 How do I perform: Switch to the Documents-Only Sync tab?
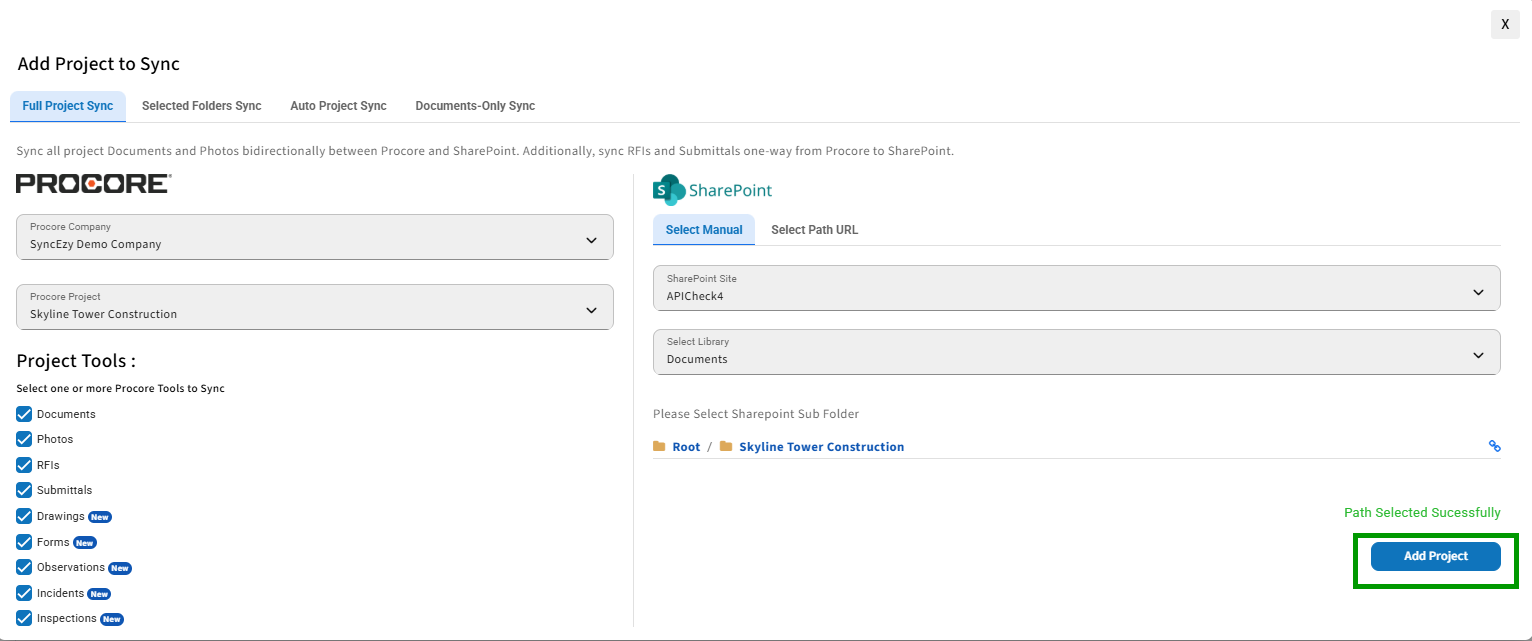click(475, 106)
